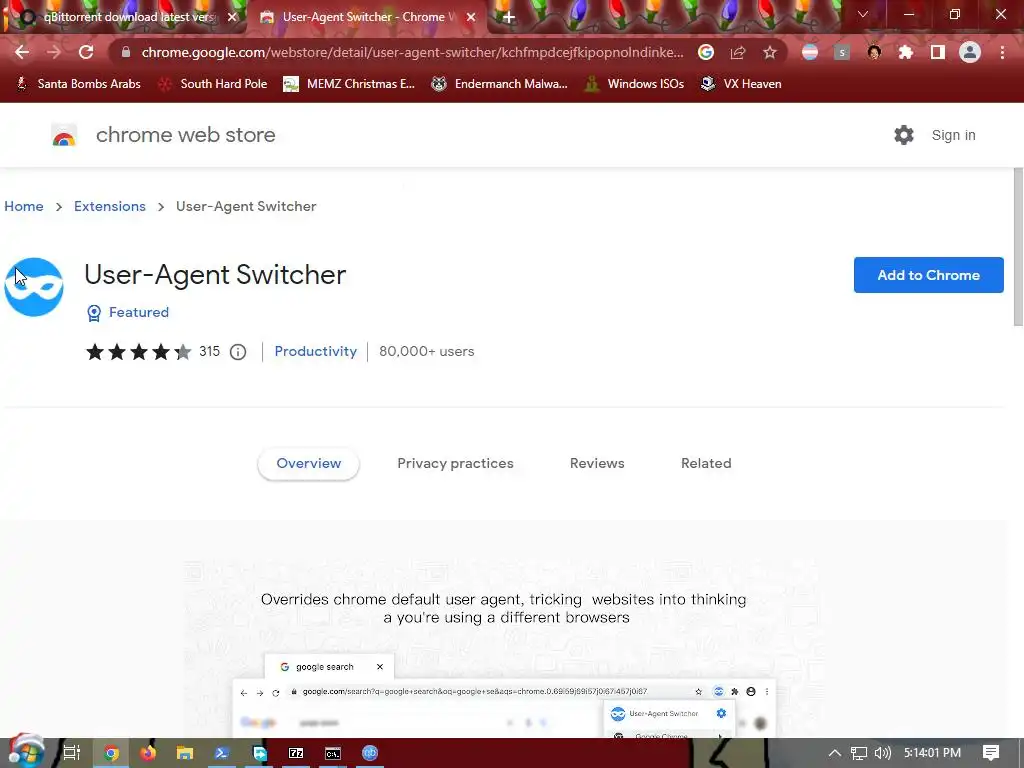1024x768 pixels.
Task: Click the Start button with Santa hat
Action: click(x=26, y=752)
